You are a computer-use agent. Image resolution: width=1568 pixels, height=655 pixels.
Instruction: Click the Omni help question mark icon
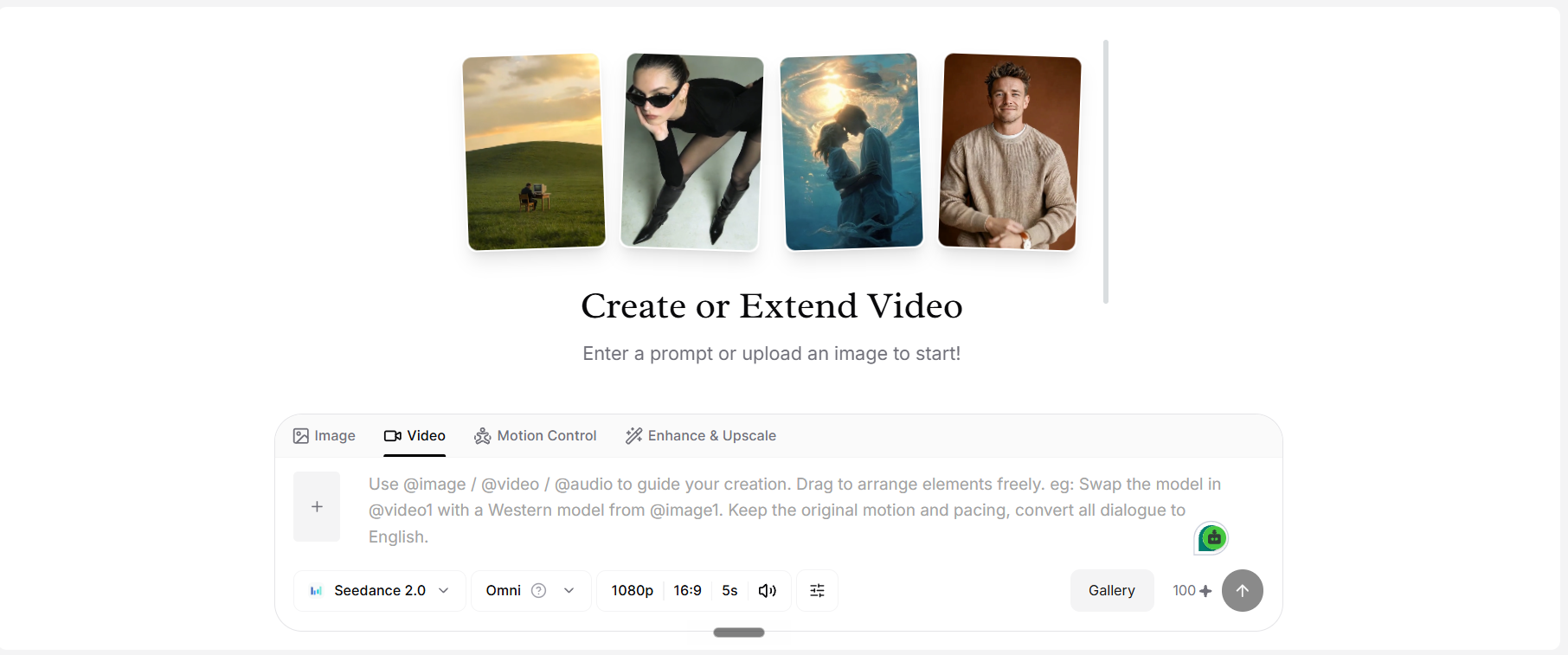[538, 591]
